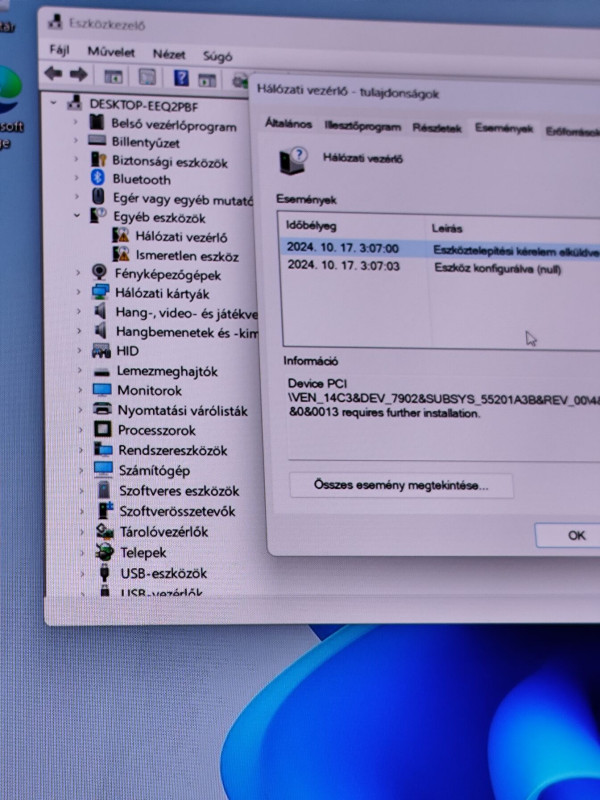
Task: Click the Bluetooth category icon
Action: point(97,178)
